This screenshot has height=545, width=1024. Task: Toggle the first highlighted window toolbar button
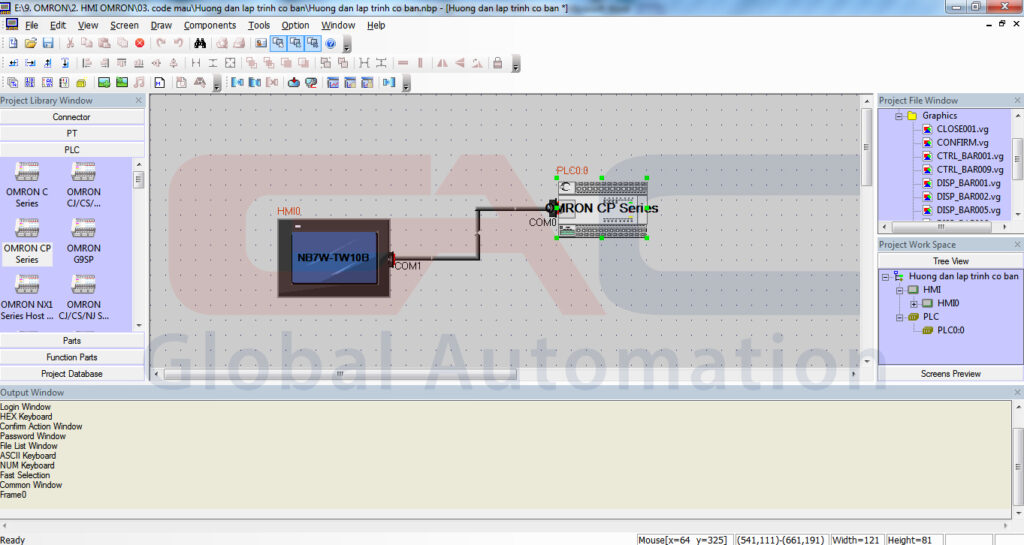click(x=278, y=43)
